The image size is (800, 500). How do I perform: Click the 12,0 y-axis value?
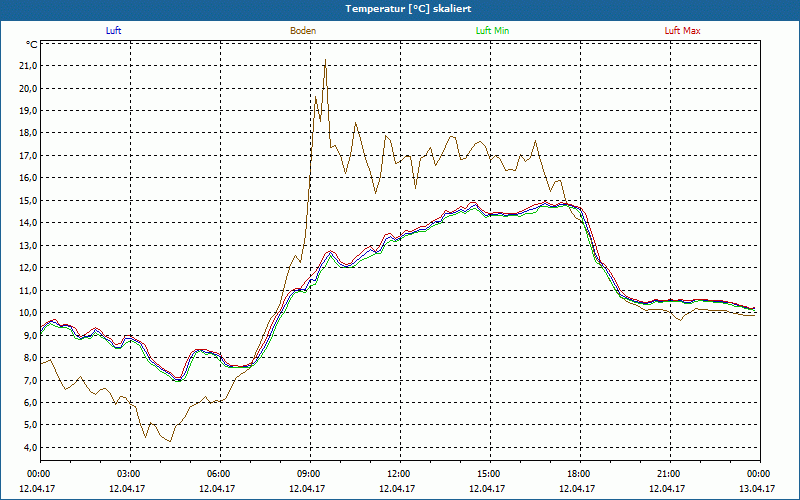(x=29, y=268)
